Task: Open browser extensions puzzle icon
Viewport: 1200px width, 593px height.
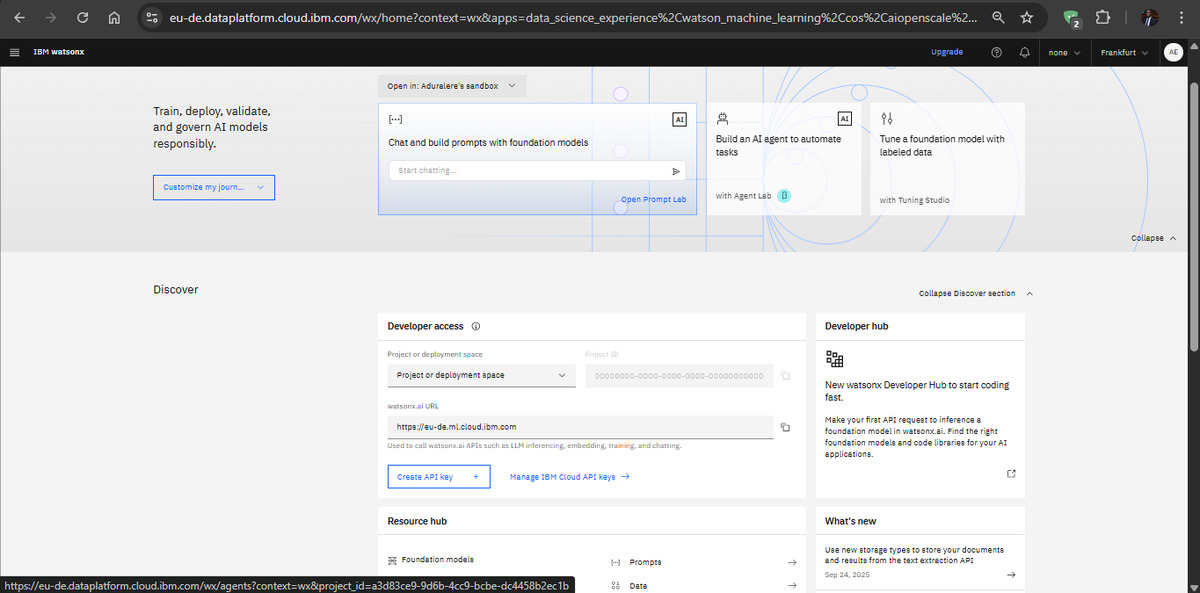Action: (1103, 17)
